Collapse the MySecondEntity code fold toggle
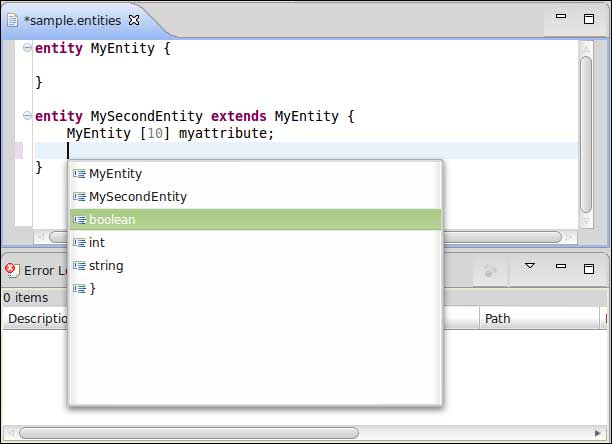This screenshot has width=612, height=444. pos(27,116)
